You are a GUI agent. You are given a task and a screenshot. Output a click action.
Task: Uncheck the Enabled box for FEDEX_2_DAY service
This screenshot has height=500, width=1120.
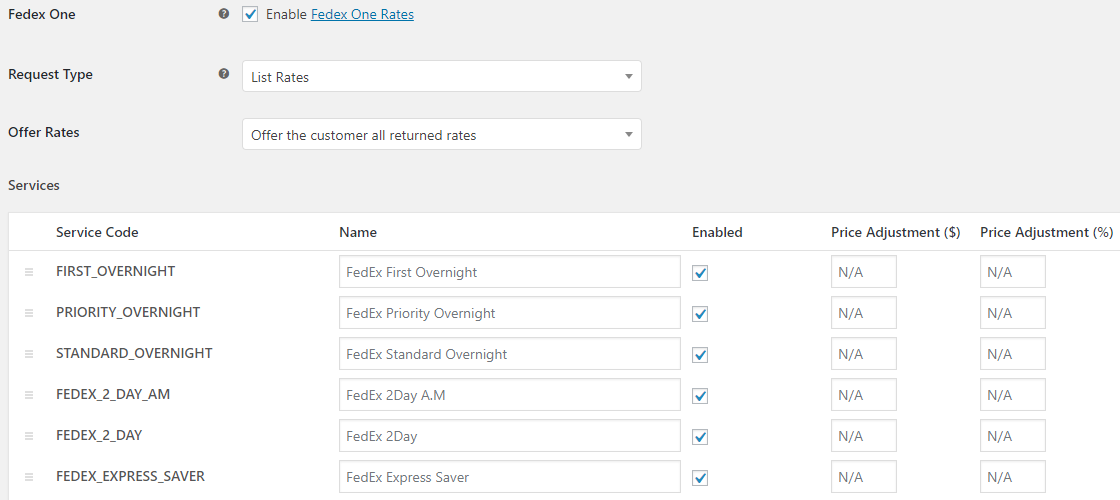(x=700, y=436)
